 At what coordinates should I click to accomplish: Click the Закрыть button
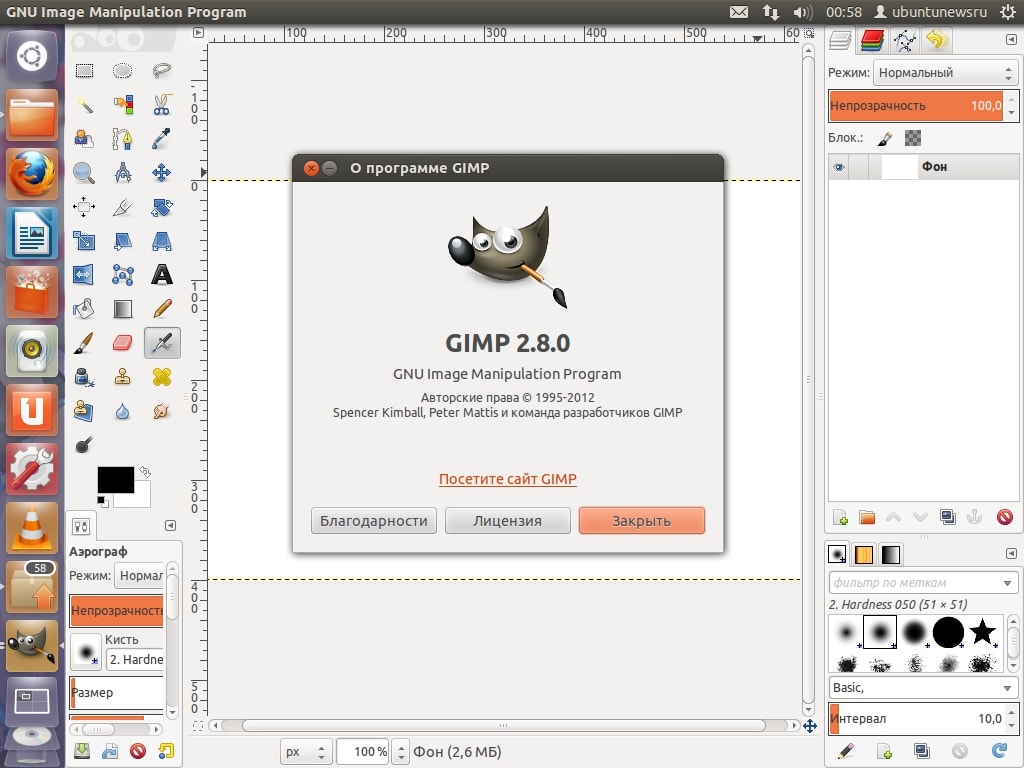(x=641, y=521)
